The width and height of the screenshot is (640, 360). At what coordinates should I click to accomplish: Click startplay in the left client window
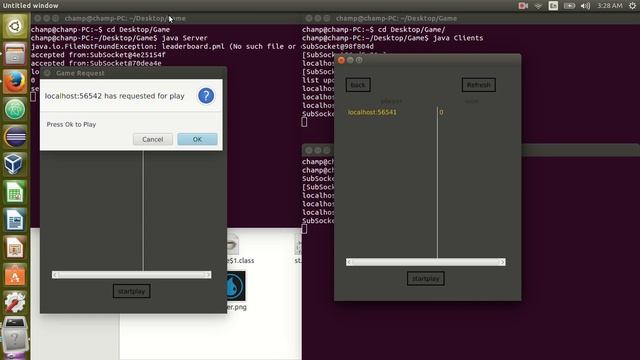pyautogui.click(x=131, y=291)
